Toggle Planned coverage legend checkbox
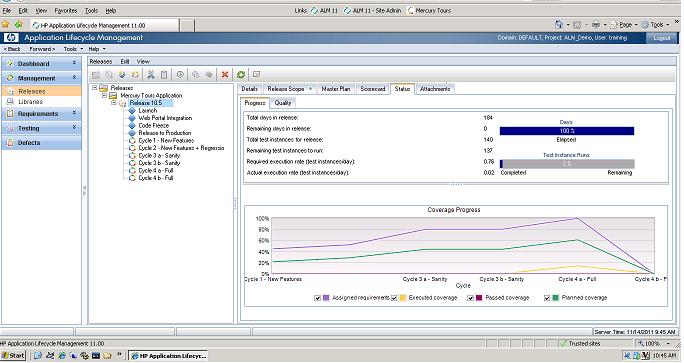The height and width of the screenshot is (363, 684). (547, 298)
